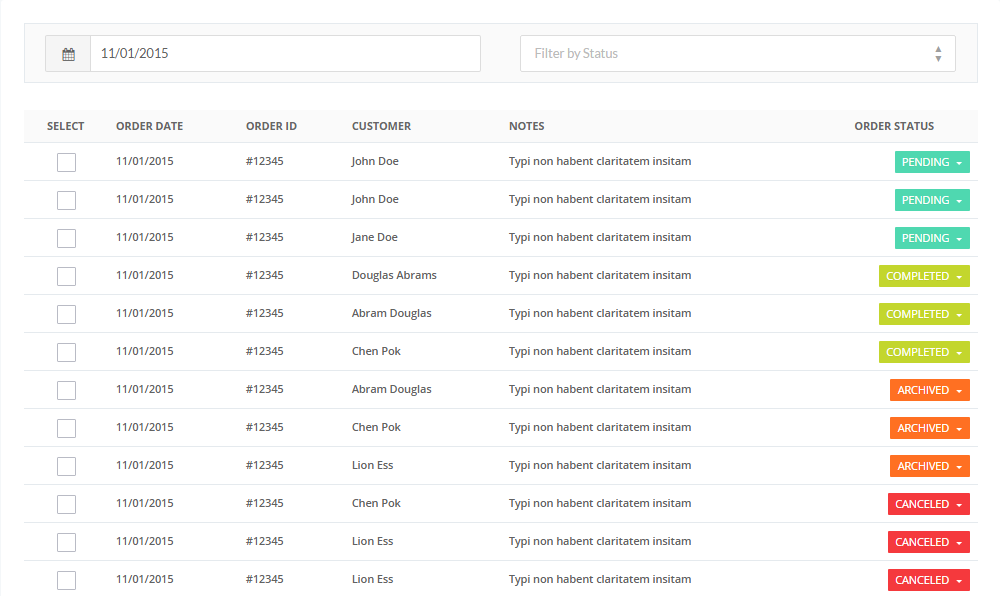This screenshot has height=596, width=1000.
Task: Click the Customer column header
Action: click(x=381, y=126)
